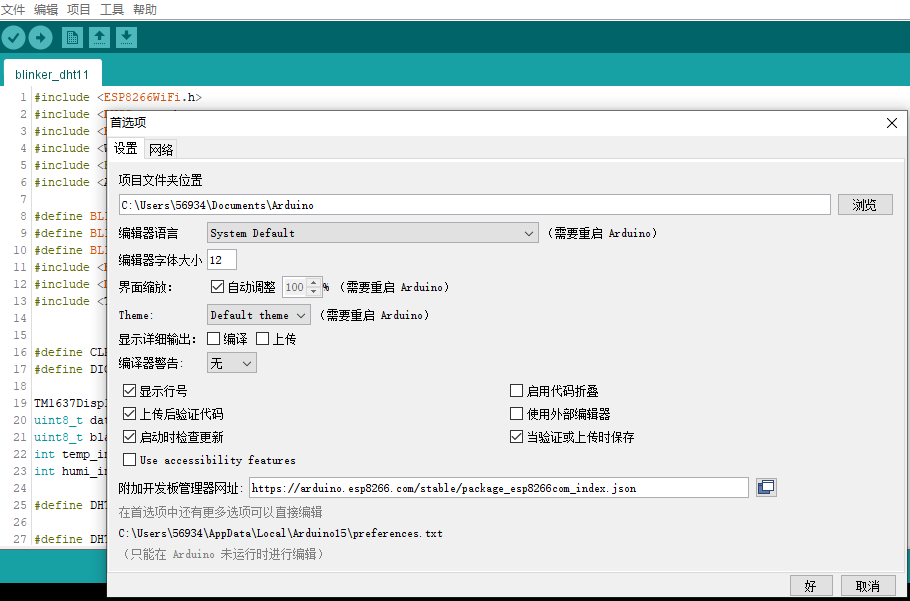This screenshot has width=910, height=601.
Task: Toggle the 自动调整 interface scale checkbox
Action: pyautogui.click(x=217, y=287)
